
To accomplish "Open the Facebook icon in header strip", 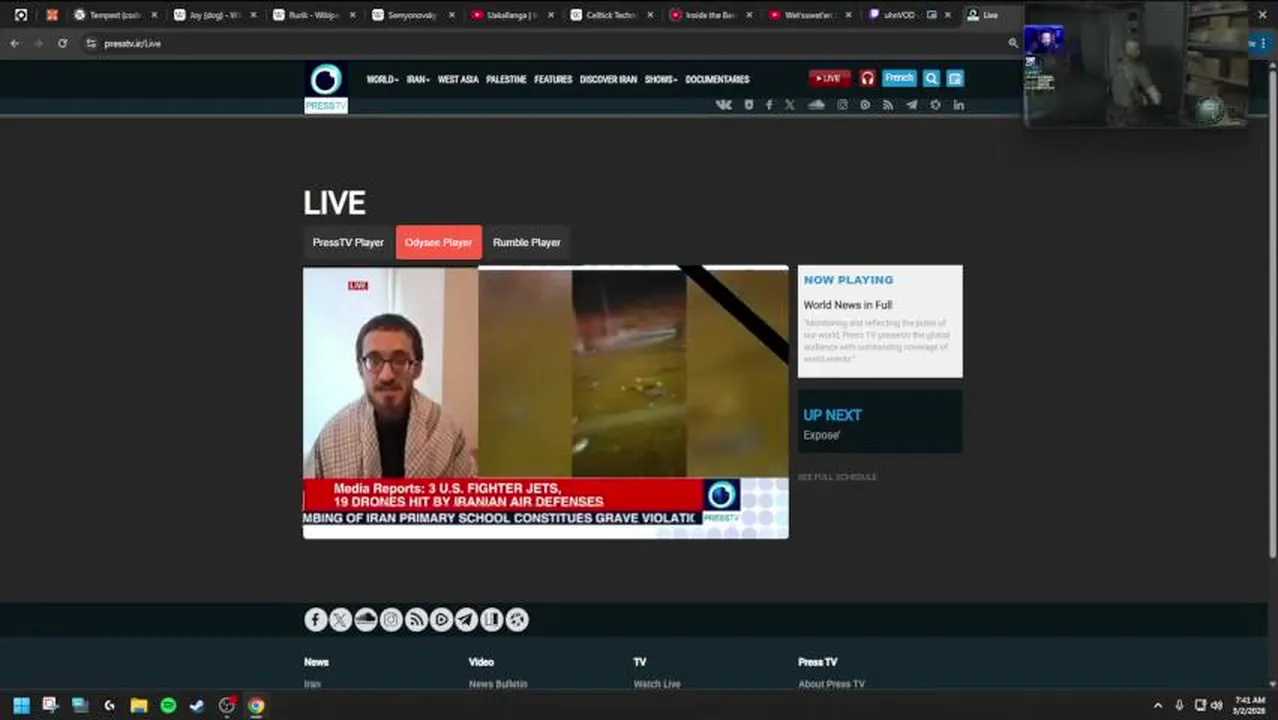I will click(x=769, y=105).
